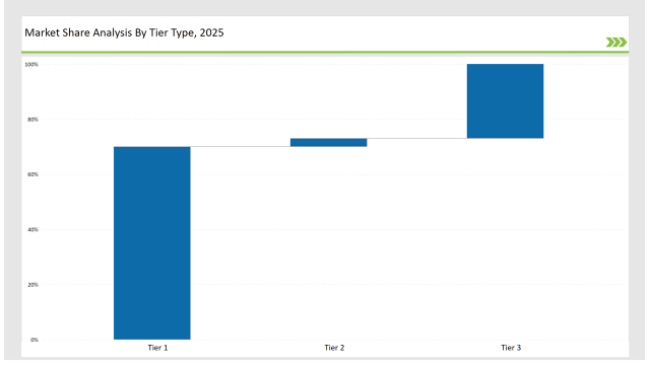Select the Tier 1 bar
The width and height of the screenshot is (650, 365).
pyautogui.click(x=152, y=243)
